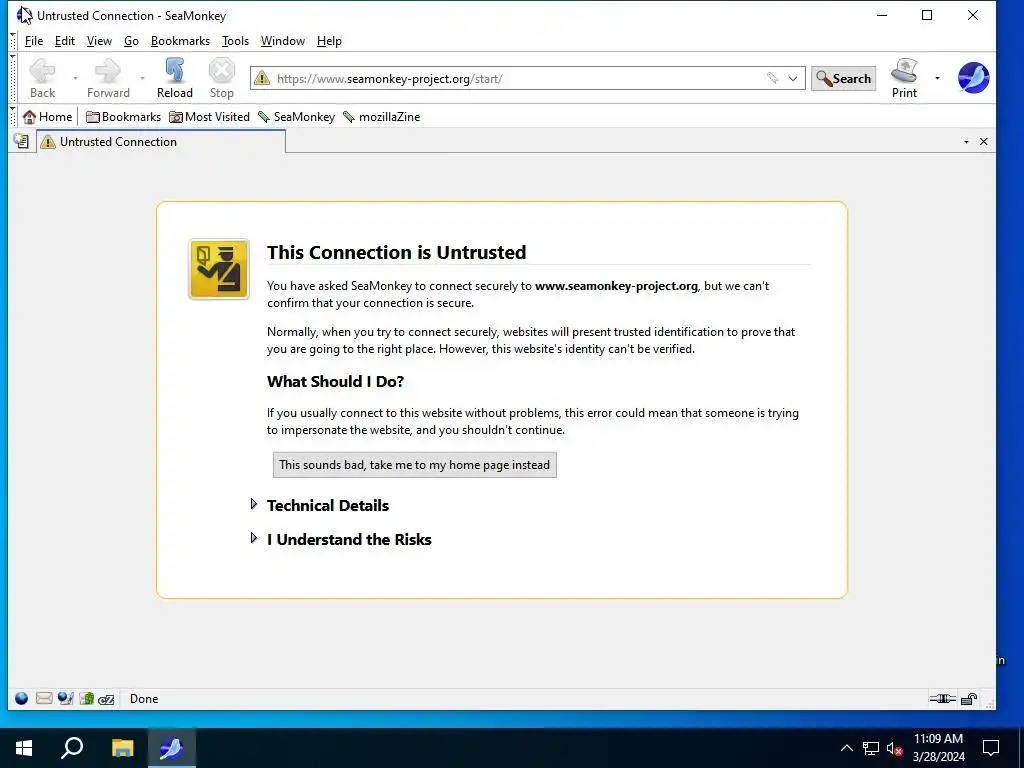Open the Most Visited folder
Screen dimensions: 1024x768
point(209,117)
